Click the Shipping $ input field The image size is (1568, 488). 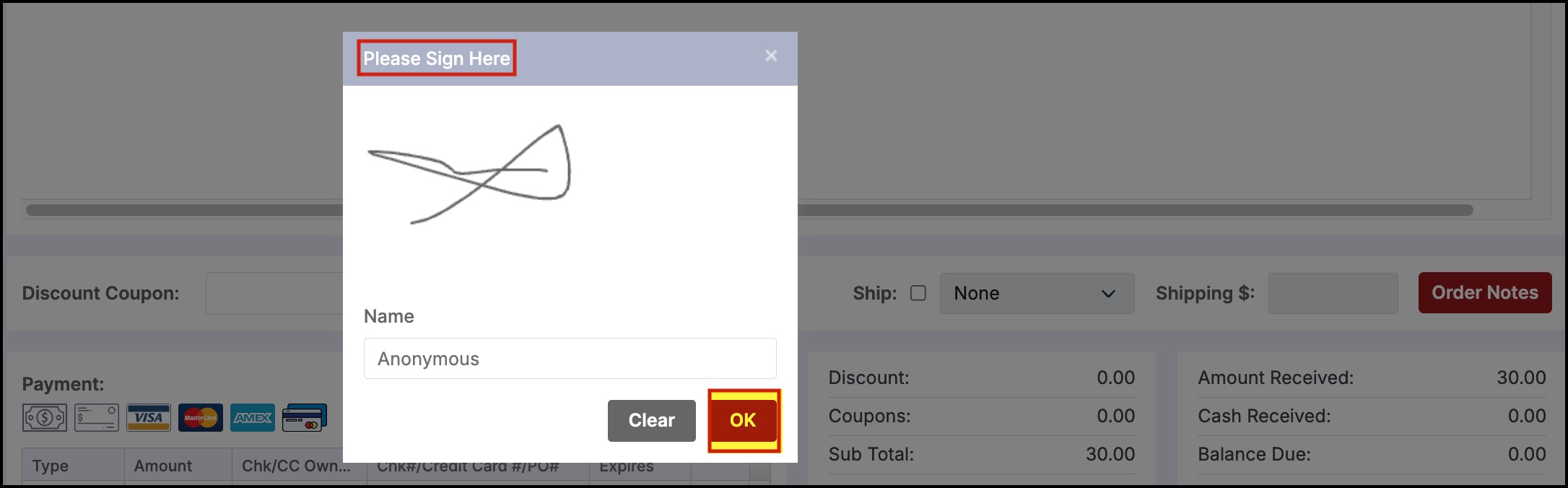1333,293
